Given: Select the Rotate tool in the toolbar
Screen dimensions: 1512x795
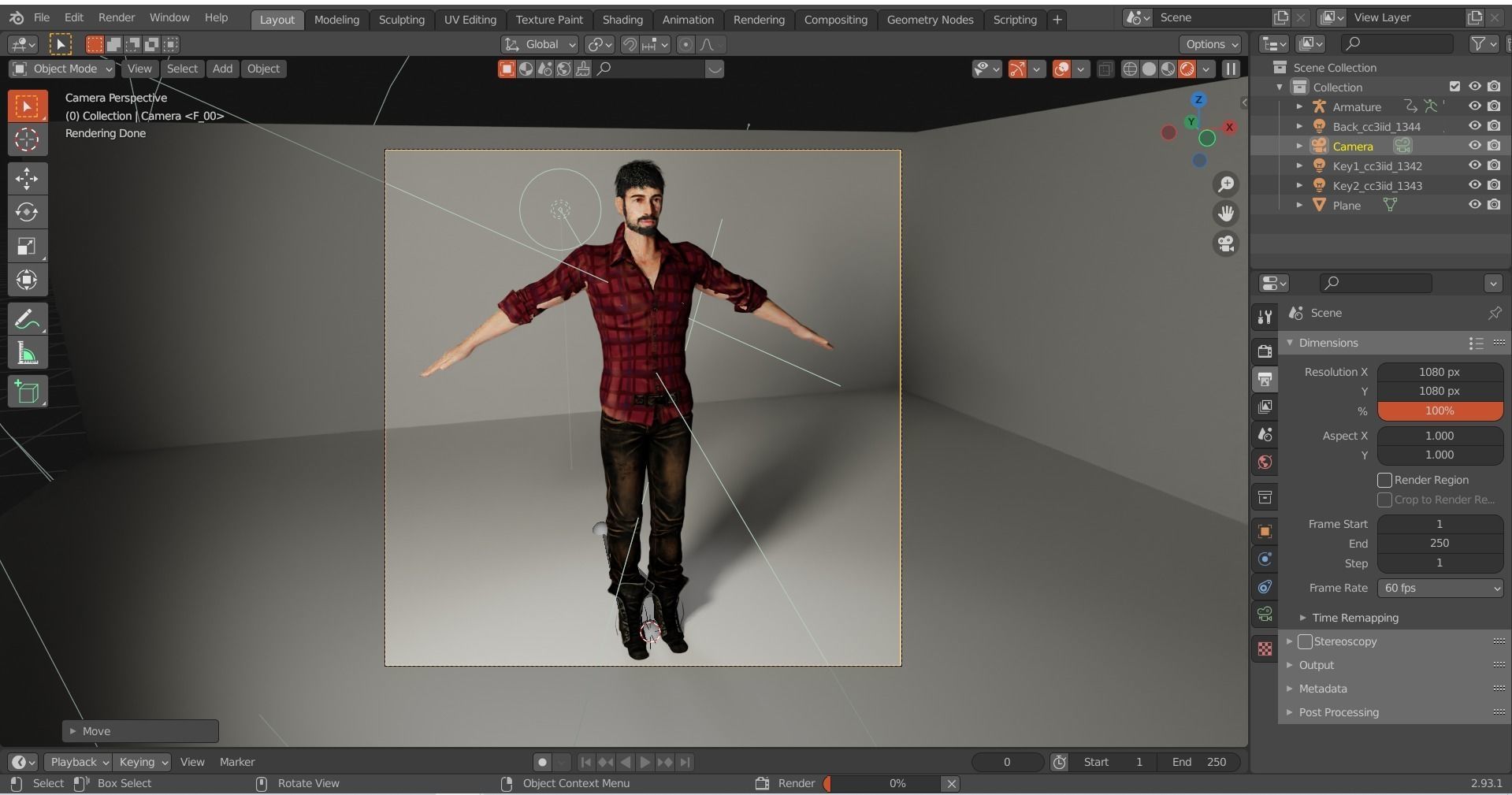Looking at the screenshot, I should click(x=28, y=212).
